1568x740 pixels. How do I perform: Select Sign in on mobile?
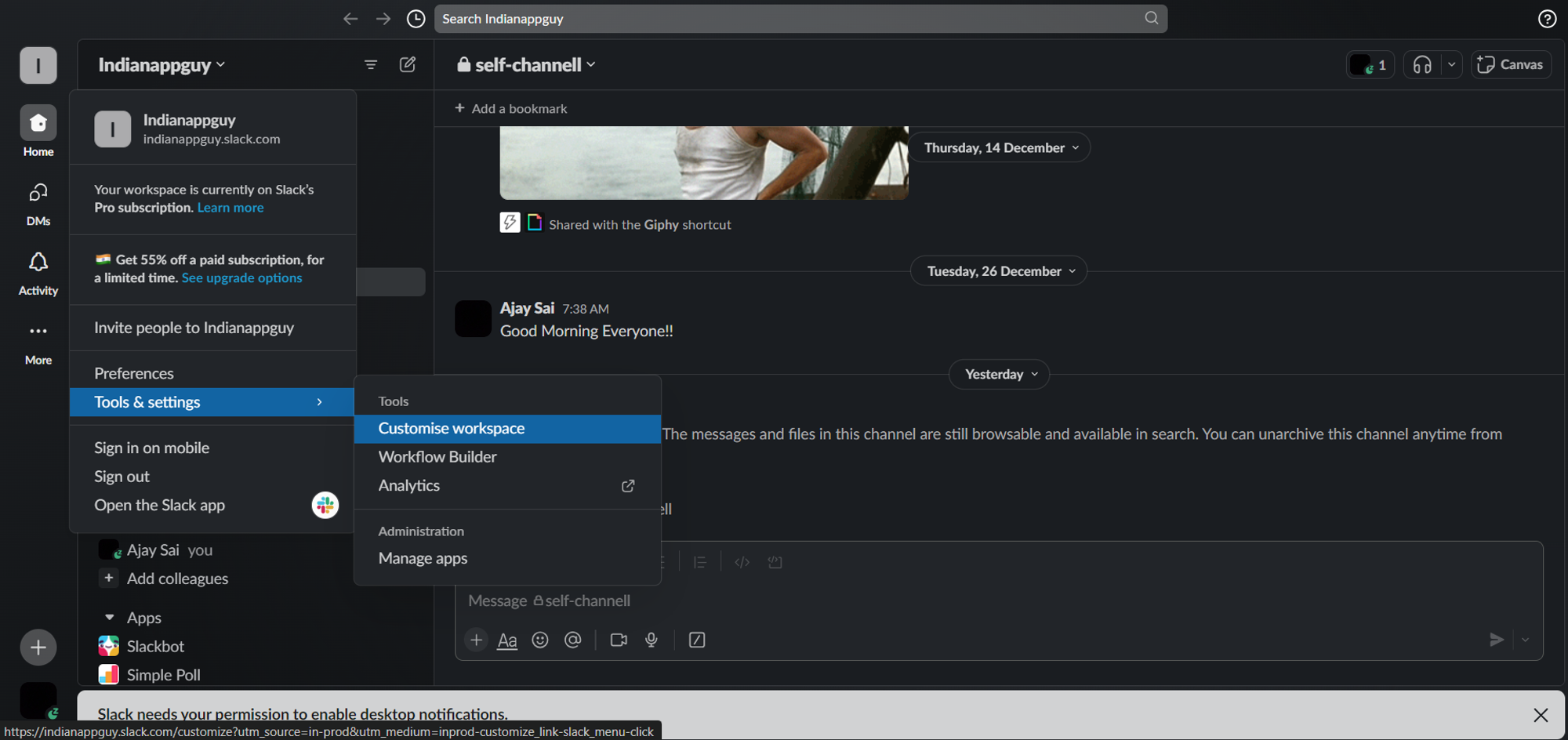[212, 448]
